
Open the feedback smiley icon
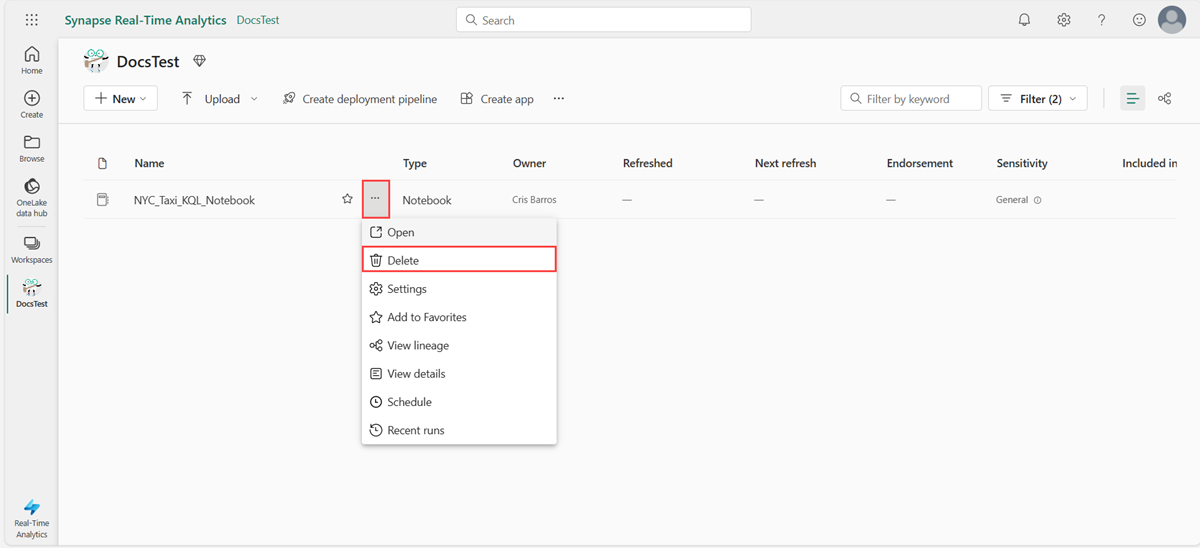point(1139,20)
